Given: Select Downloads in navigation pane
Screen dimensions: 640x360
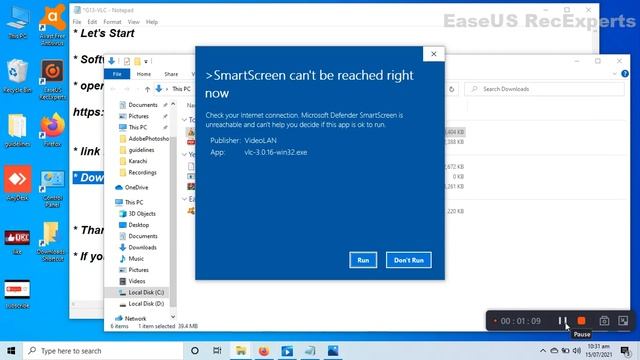Looking at the screenshot, I should coord(142,248).
